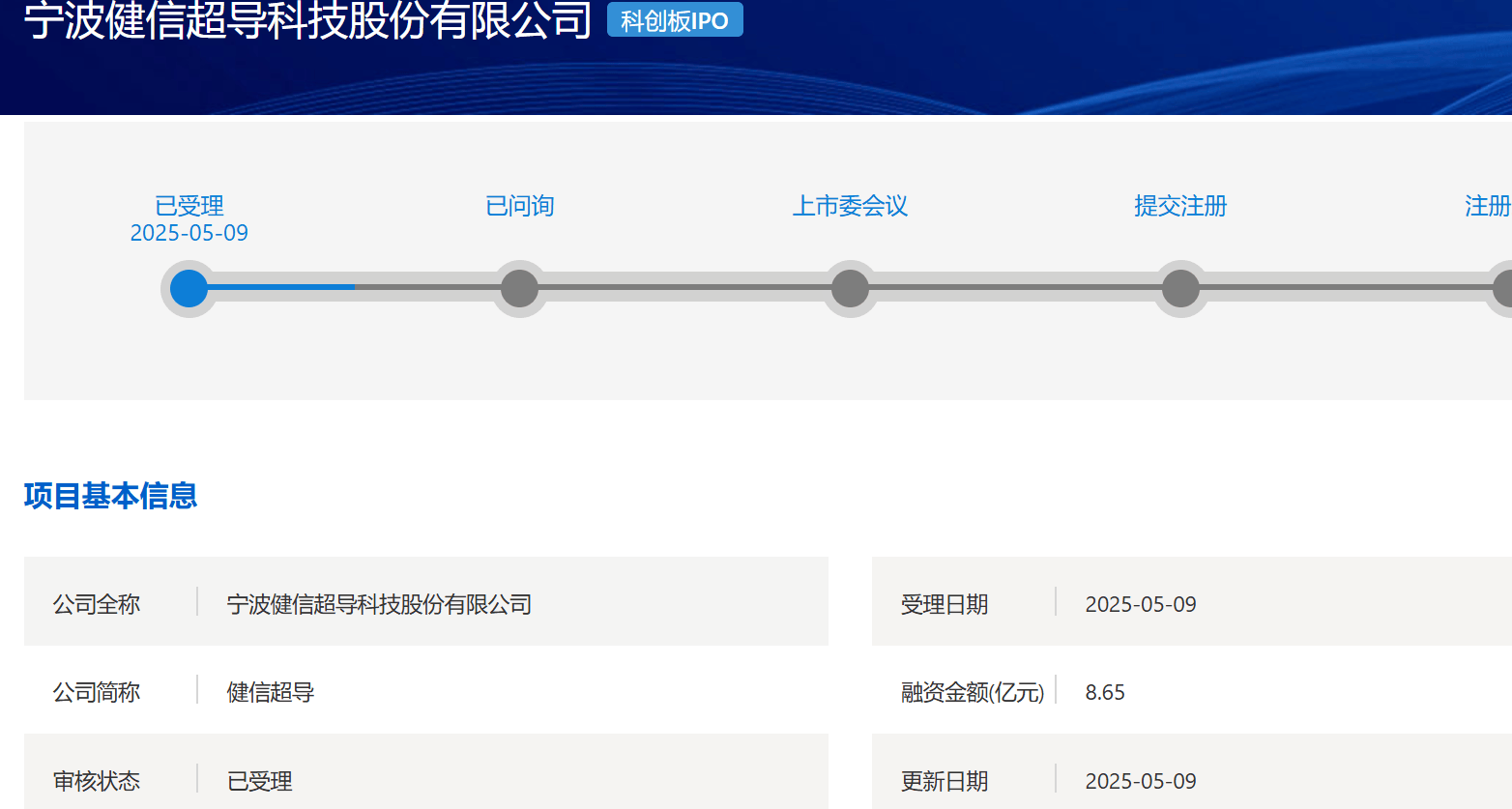
Task: Click the 科创板IPO badge in header
Action: coord(675,19)
